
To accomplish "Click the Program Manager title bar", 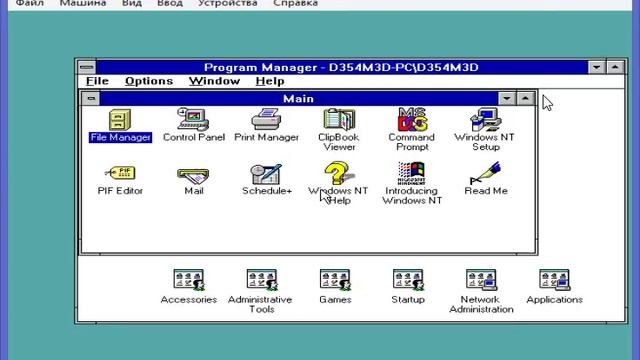I will point(342,67).
